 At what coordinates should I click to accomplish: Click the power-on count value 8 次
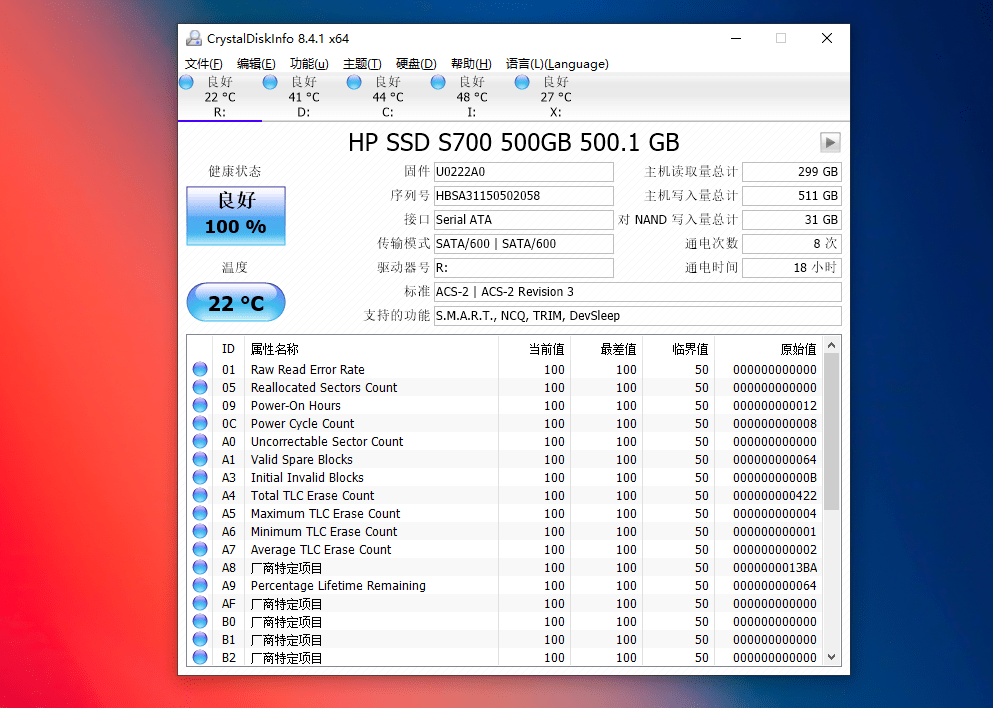point(792,244)
